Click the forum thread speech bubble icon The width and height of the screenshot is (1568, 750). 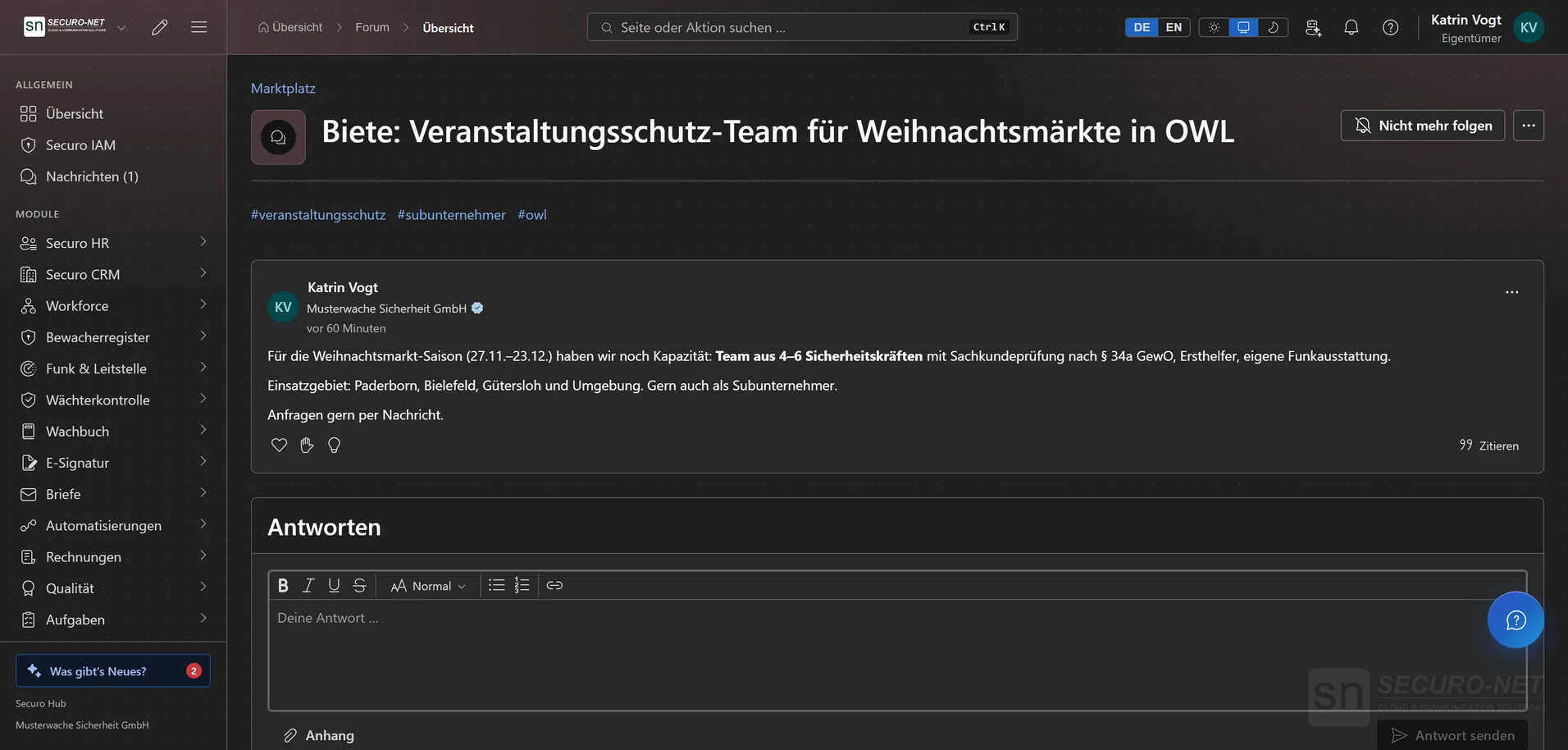click(x=278, y=137)
